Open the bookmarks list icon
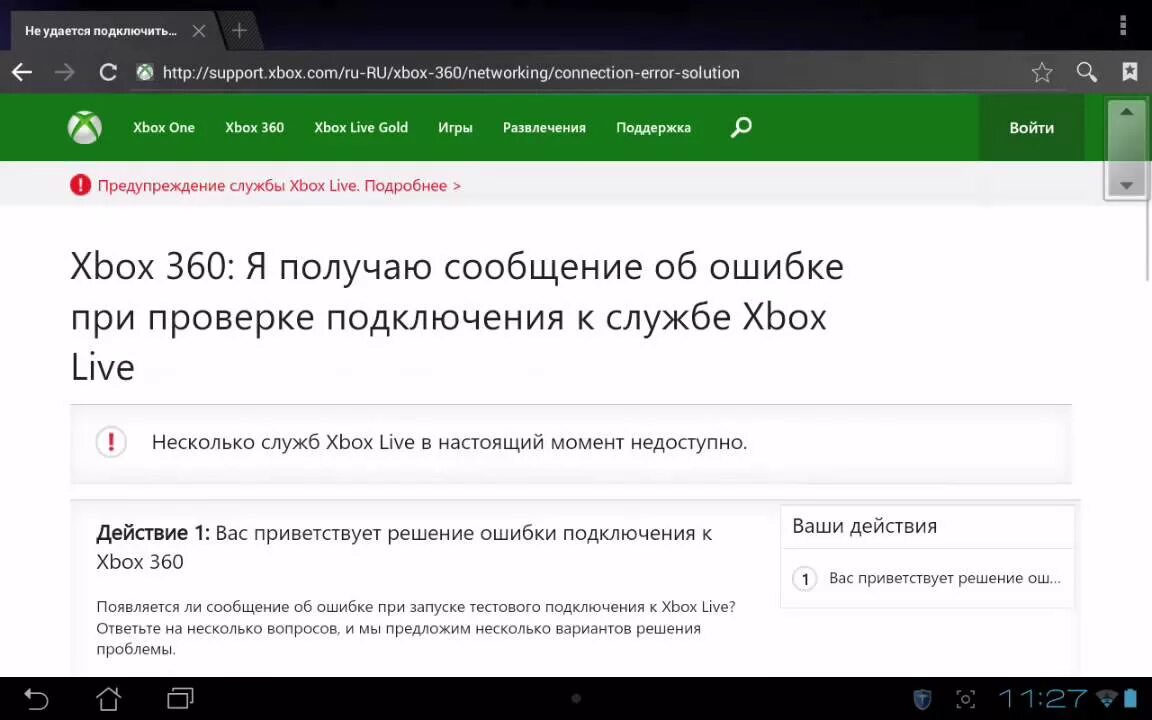The height and width of the screenshot is (720, 1152). click(x=1130, y=71)
